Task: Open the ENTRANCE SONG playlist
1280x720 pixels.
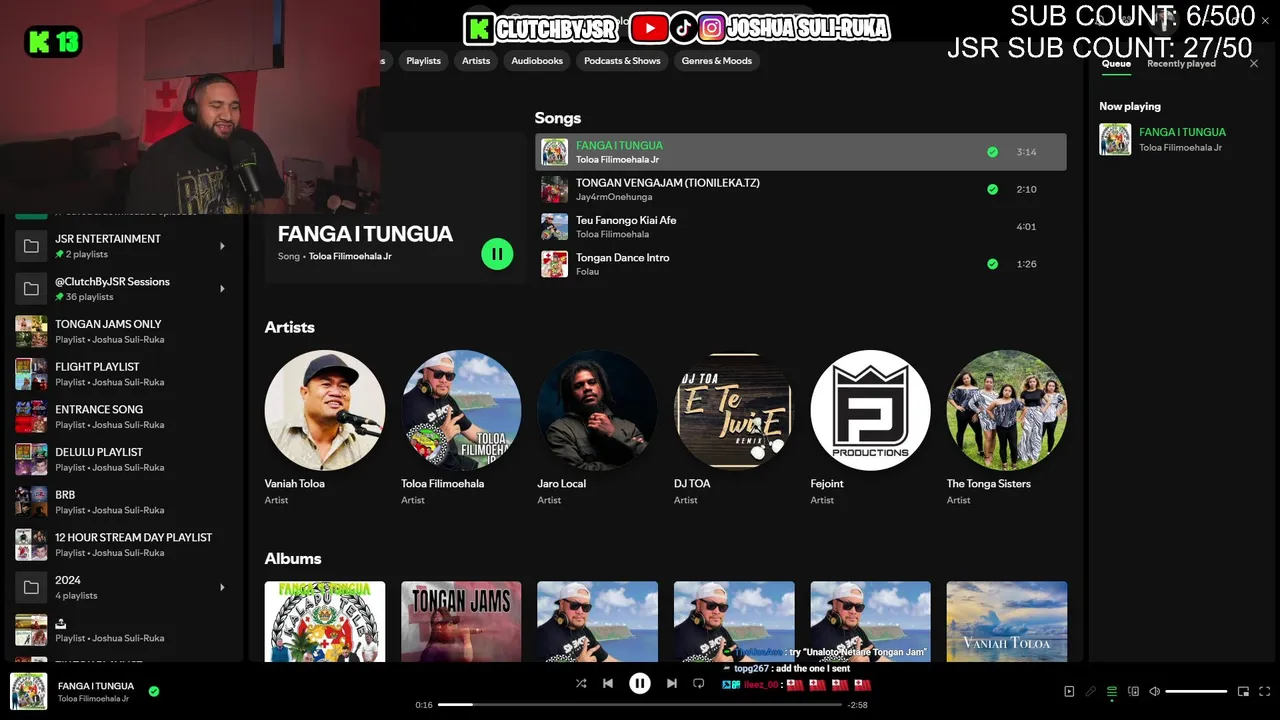Action: (122, 417)
